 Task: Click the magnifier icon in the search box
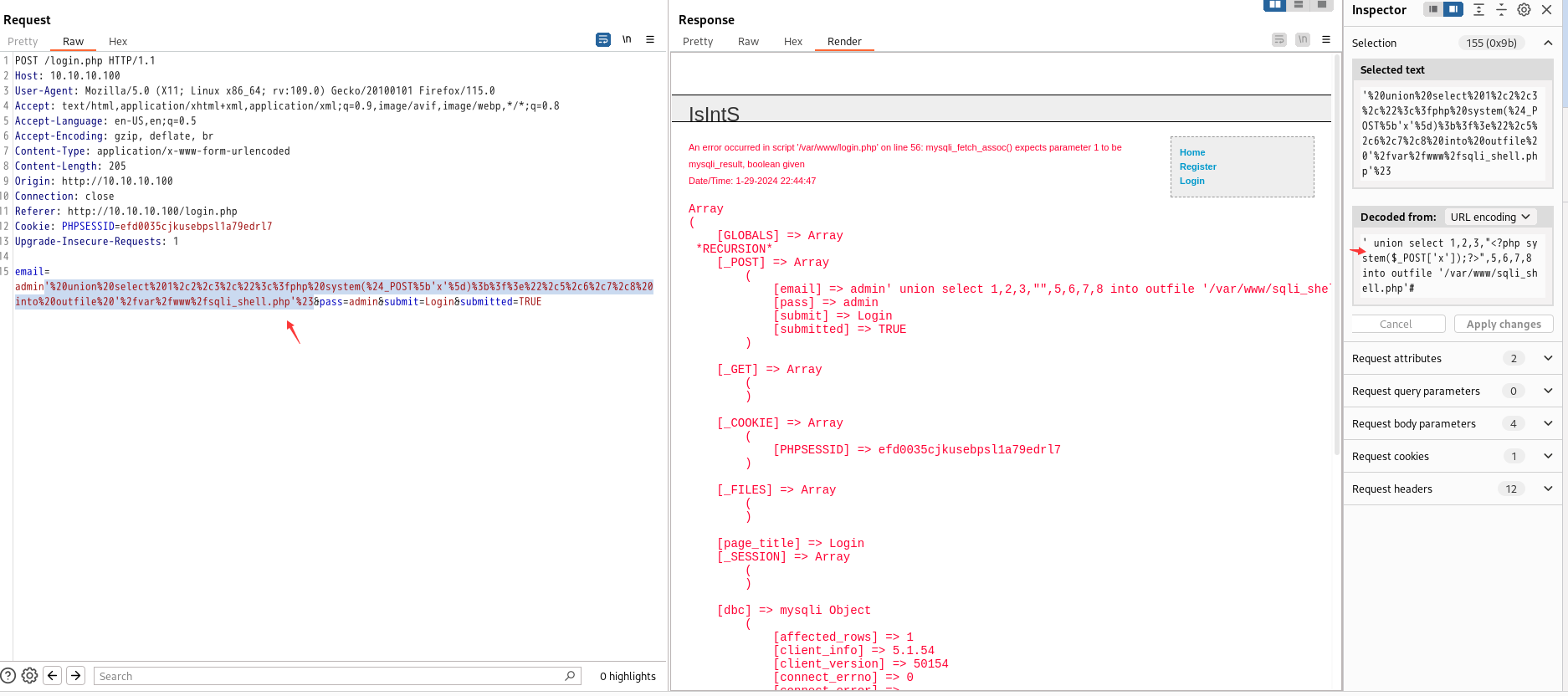pyautogui.click(x=570, y=676)
